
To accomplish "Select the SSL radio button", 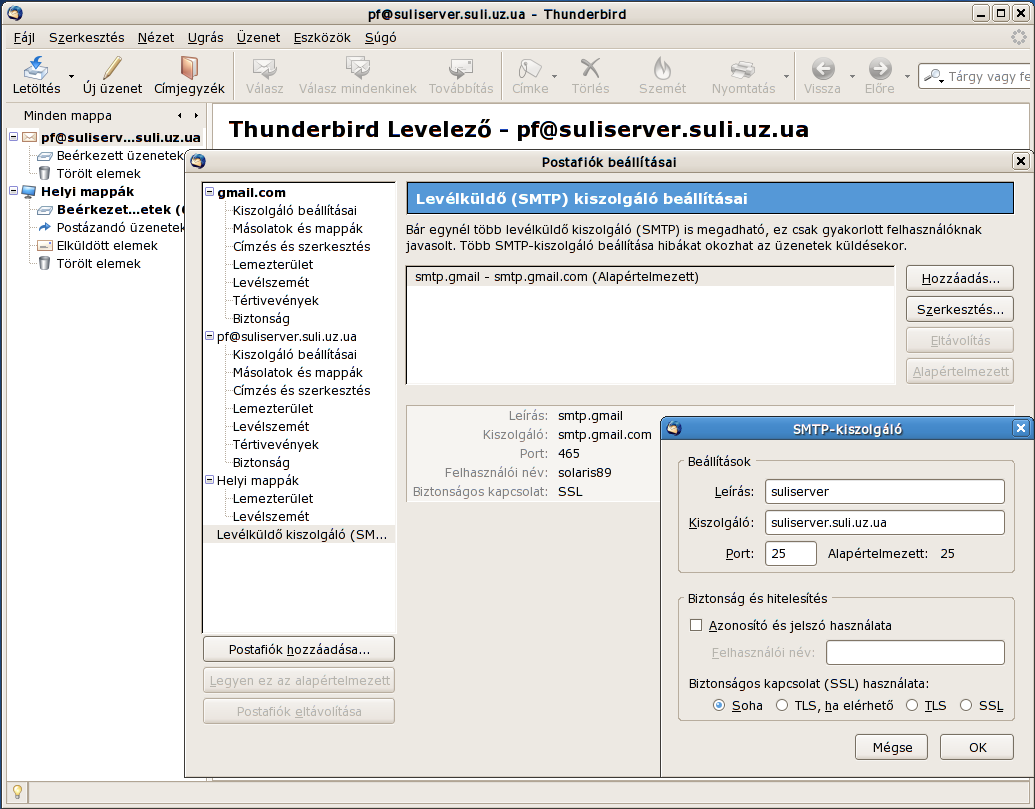I will [965, 706].
